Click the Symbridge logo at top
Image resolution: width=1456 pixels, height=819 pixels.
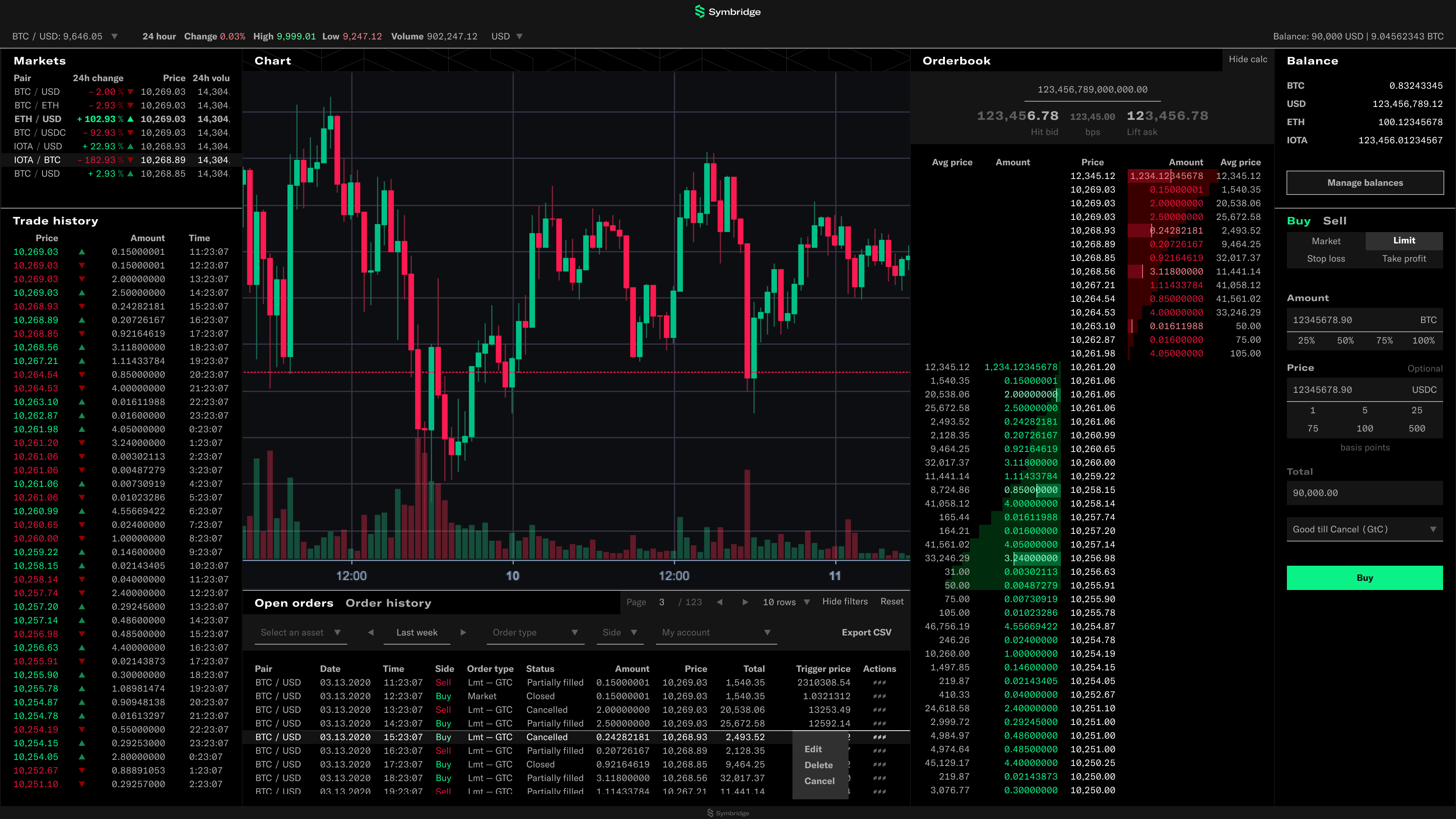coord(728,12)
